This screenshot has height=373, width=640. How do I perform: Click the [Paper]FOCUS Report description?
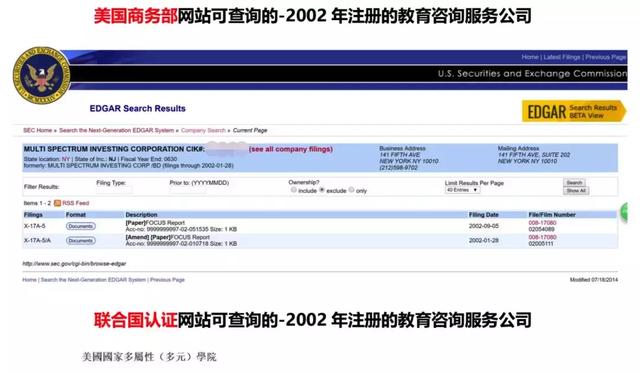[x=155, y=223]
